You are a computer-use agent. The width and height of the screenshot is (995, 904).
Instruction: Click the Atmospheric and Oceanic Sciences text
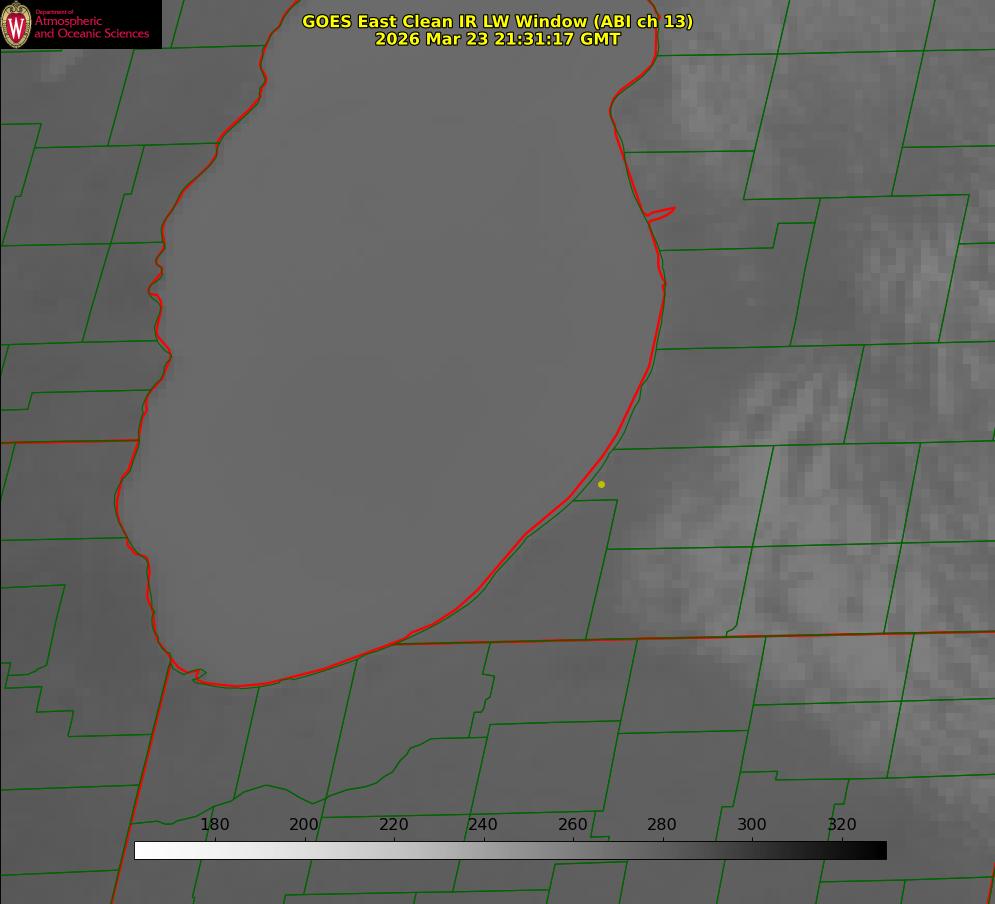coord(91,27)
